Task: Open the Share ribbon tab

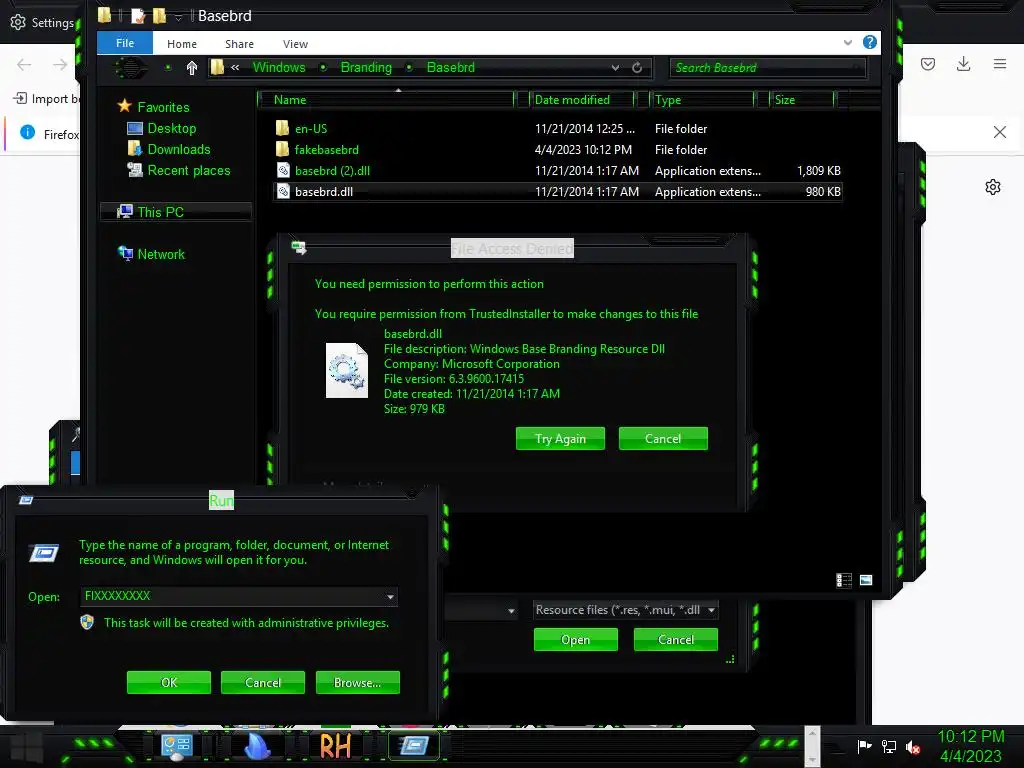Action: point(239,44)
